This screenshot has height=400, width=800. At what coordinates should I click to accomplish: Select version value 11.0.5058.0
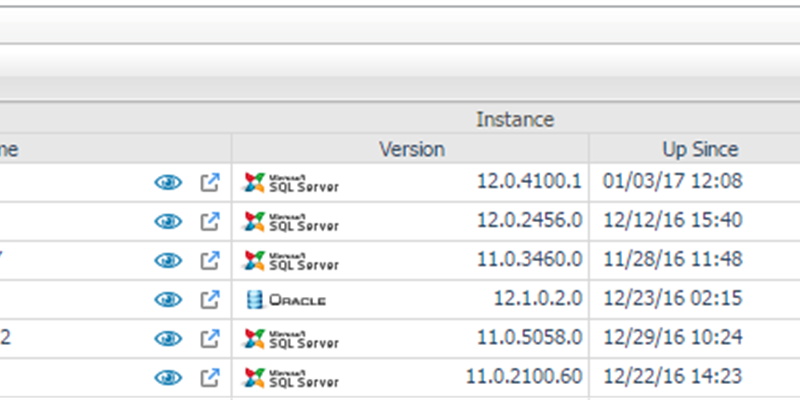click(529, 338)
